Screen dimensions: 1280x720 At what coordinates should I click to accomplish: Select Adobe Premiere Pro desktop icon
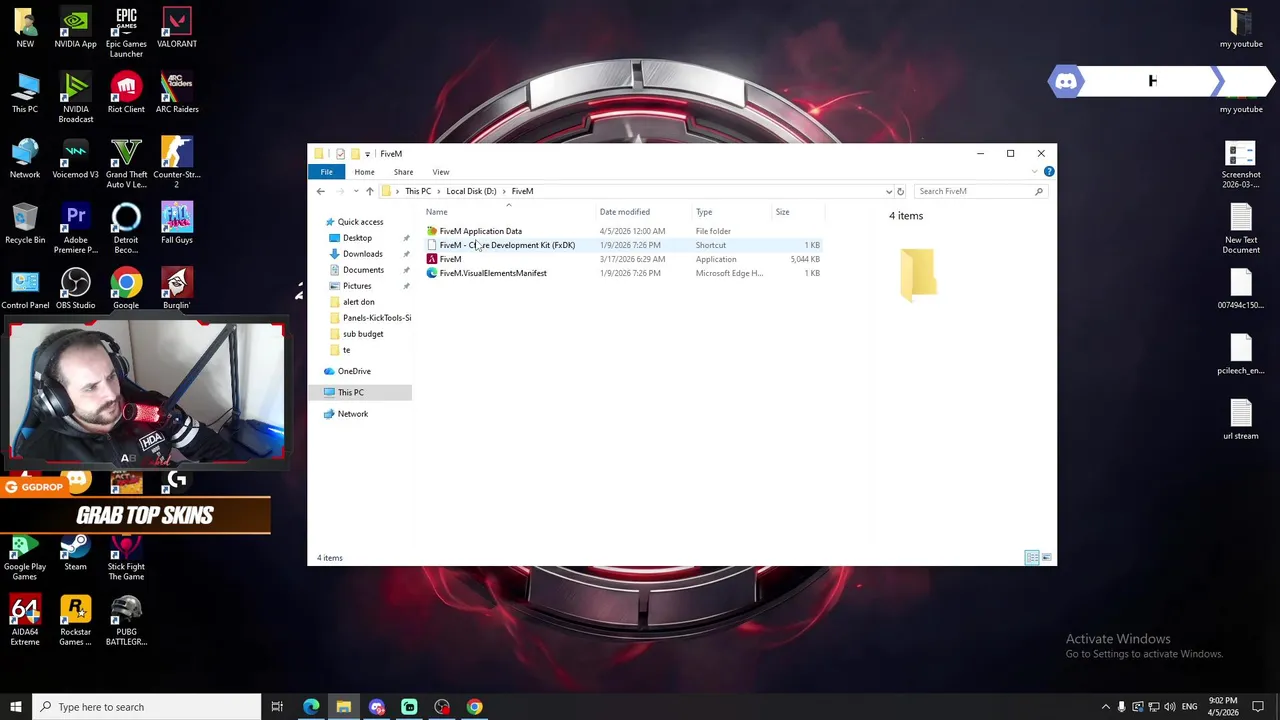pyautogui.click(x=76, y=229)
